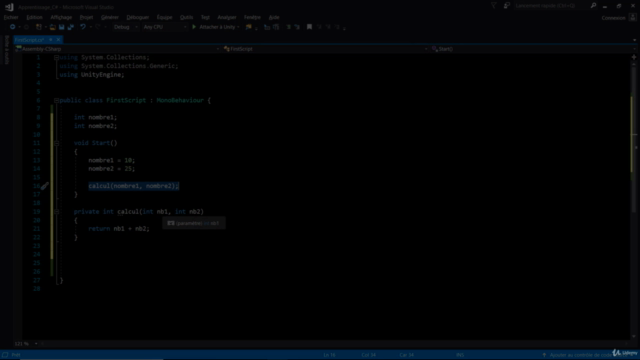The width and height of the screenshot is (640, 360).
Task: Open the Projet menu
Action: pos(87,17)
